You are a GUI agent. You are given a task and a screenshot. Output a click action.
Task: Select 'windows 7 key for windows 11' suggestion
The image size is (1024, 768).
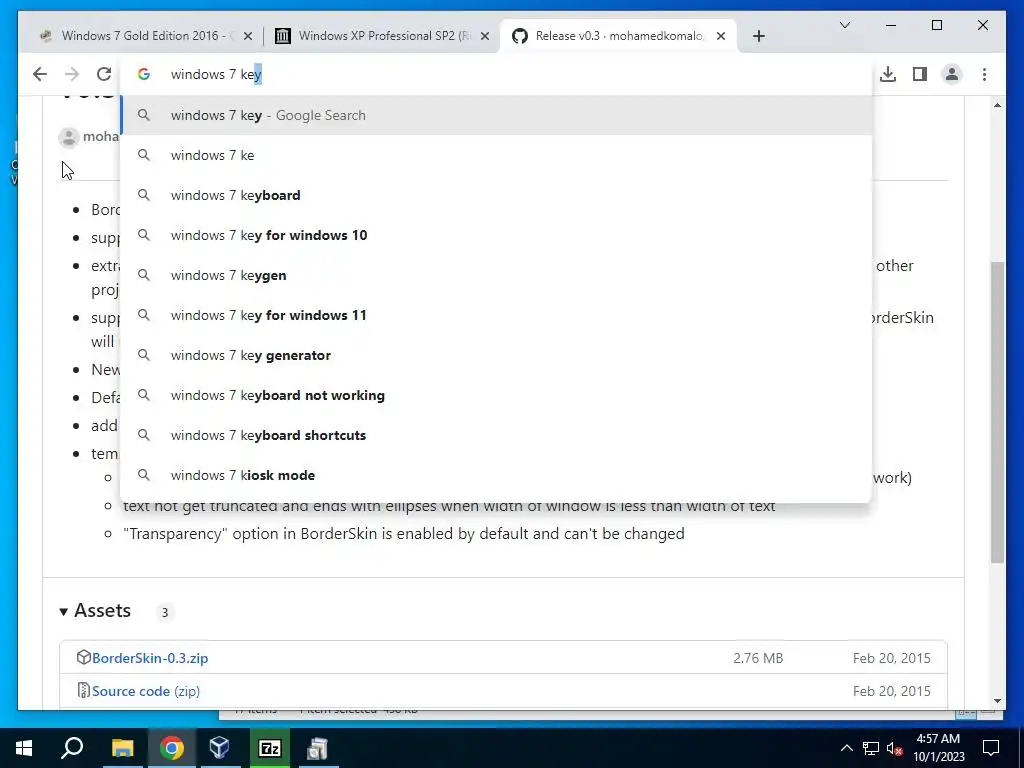point(496,315)
